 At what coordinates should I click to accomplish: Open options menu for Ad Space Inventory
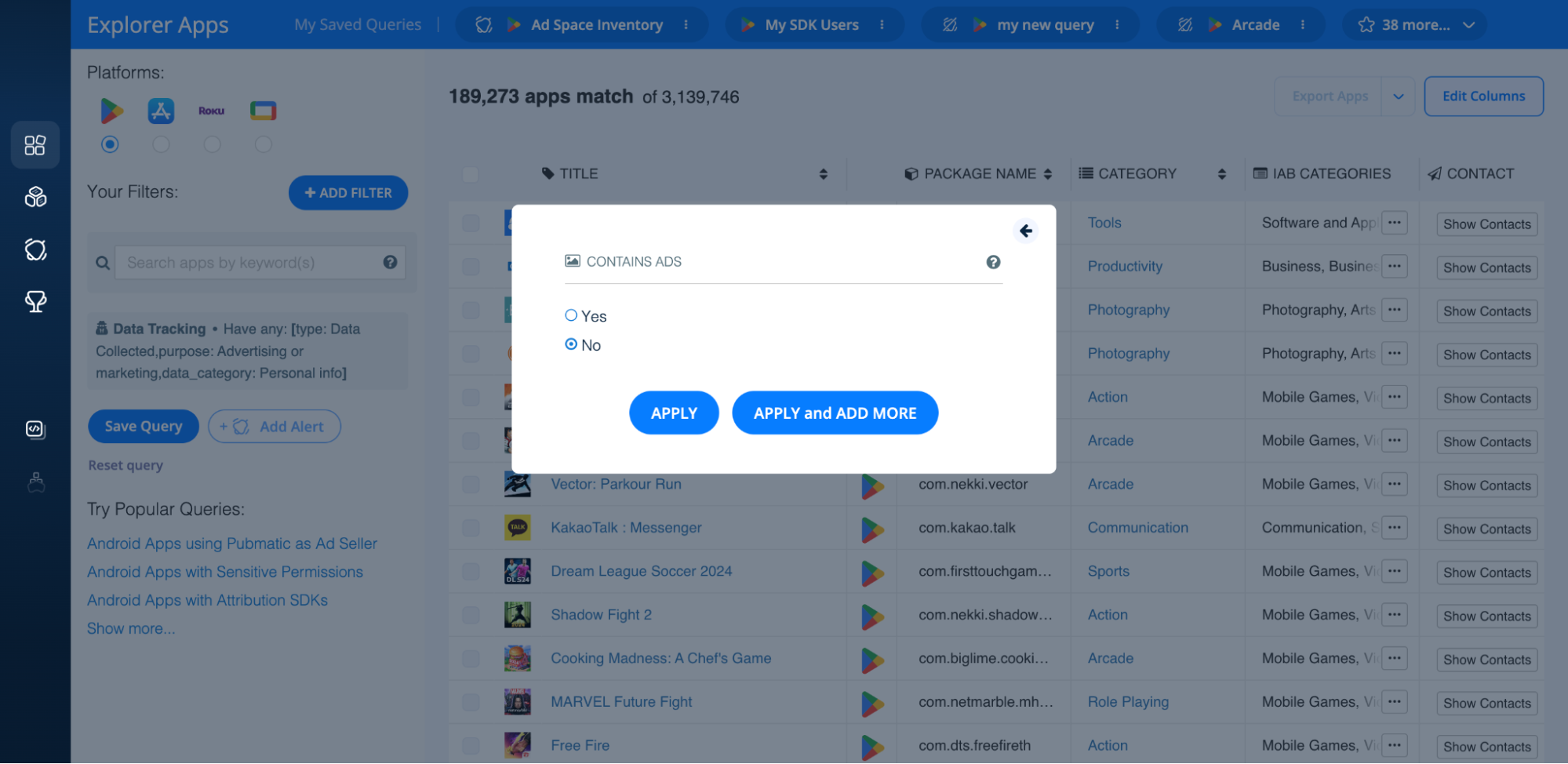pyautogui.click(x=686, y=25)
